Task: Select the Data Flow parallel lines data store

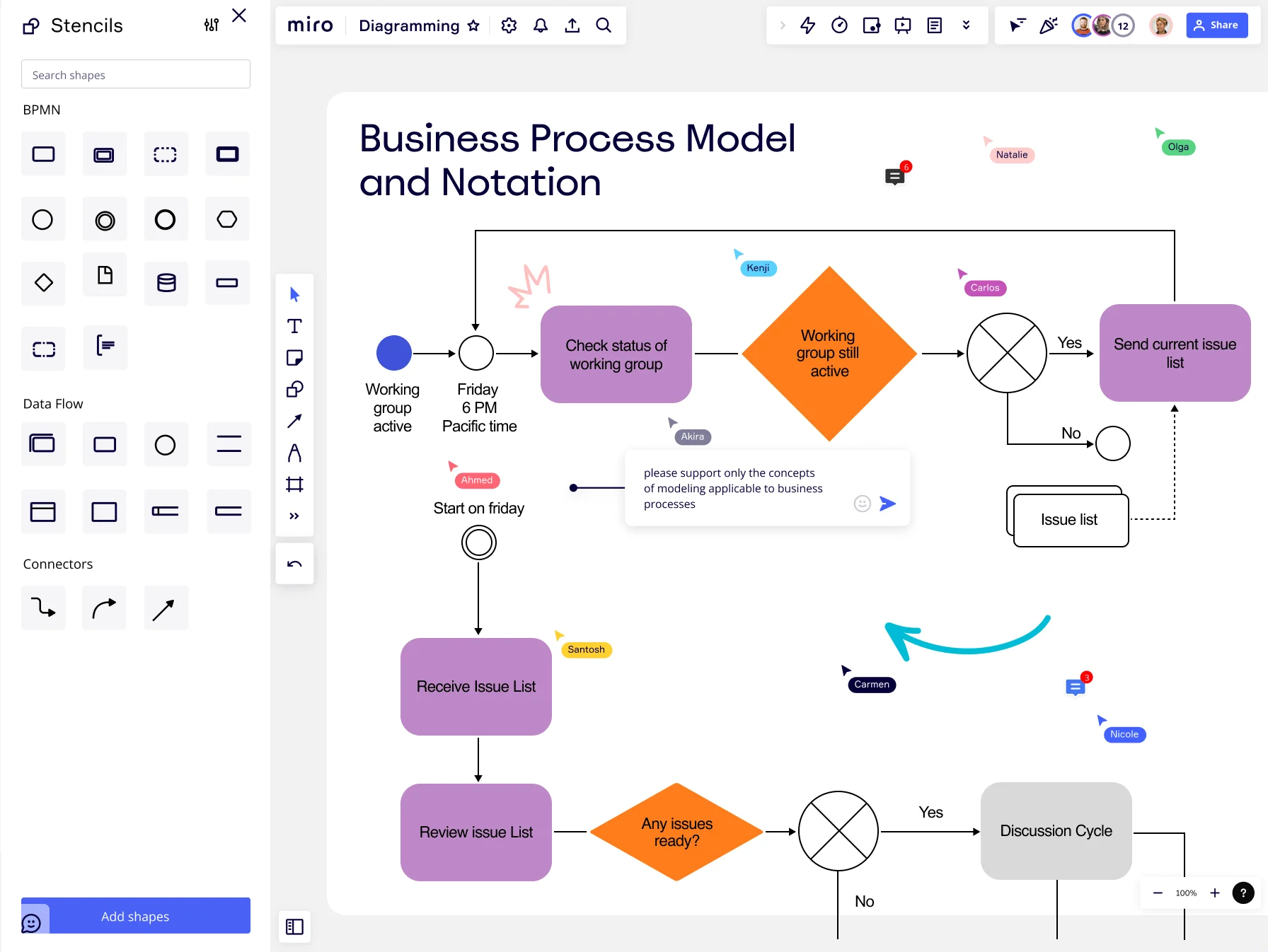Action: point(229,444)
